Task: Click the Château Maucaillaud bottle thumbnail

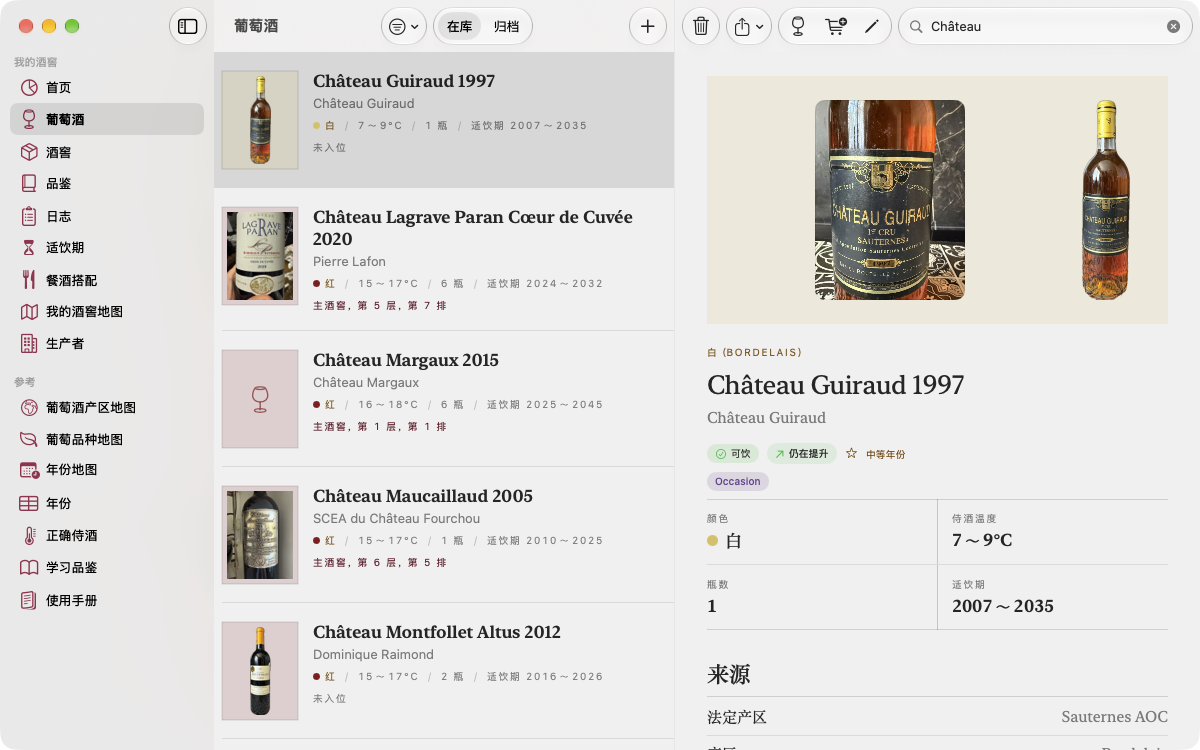Action: 260,535
